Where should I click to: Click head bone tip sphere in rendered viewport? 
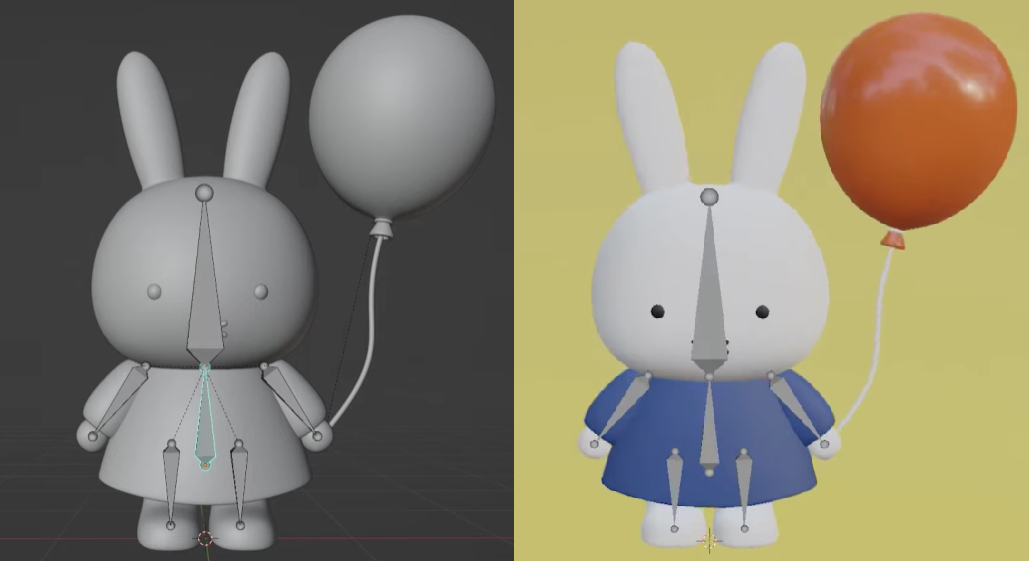pyautogui.click(x=709, y=196)
